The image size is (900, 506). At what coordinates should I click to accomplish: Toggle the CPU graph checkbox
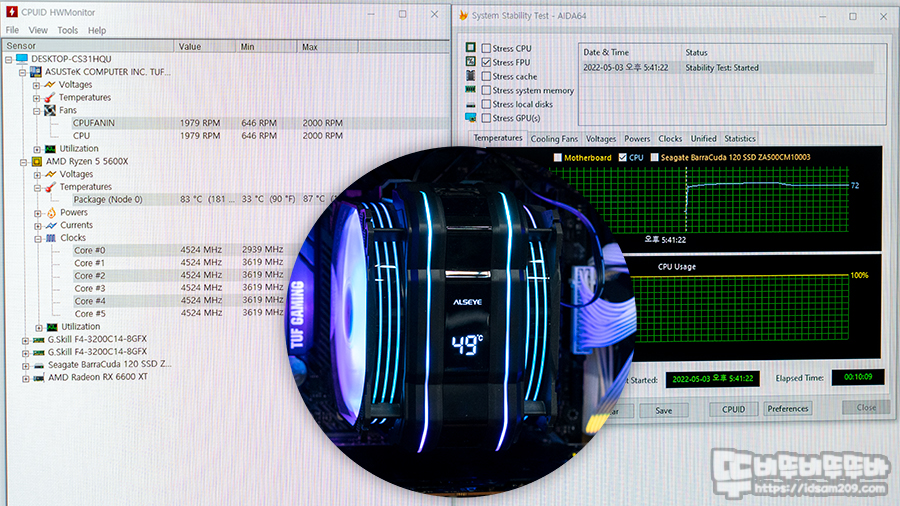pyautogui.click(x=622, y=157)
